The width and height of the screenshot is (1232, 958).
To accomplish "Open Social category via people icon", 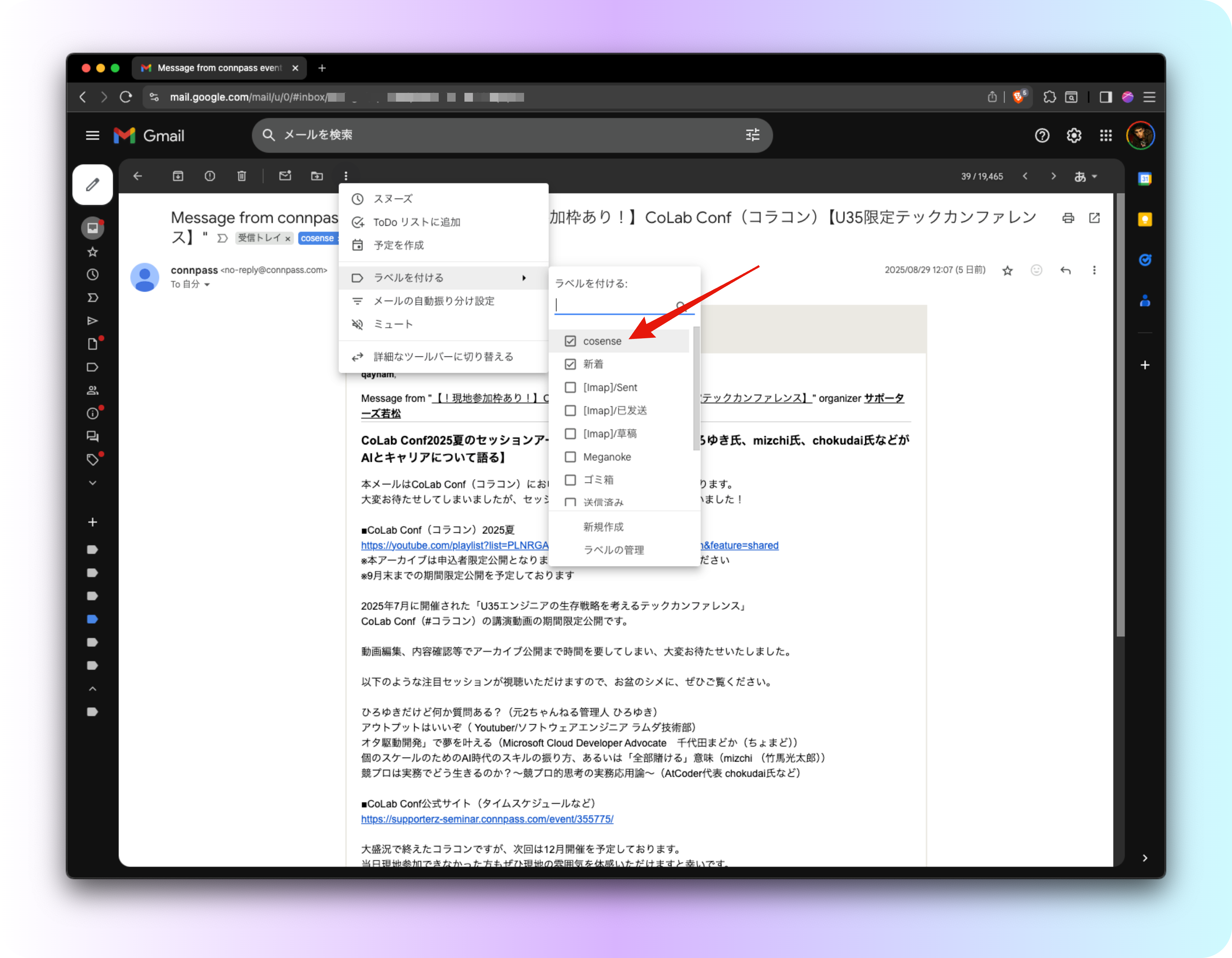I will (93, 390).
